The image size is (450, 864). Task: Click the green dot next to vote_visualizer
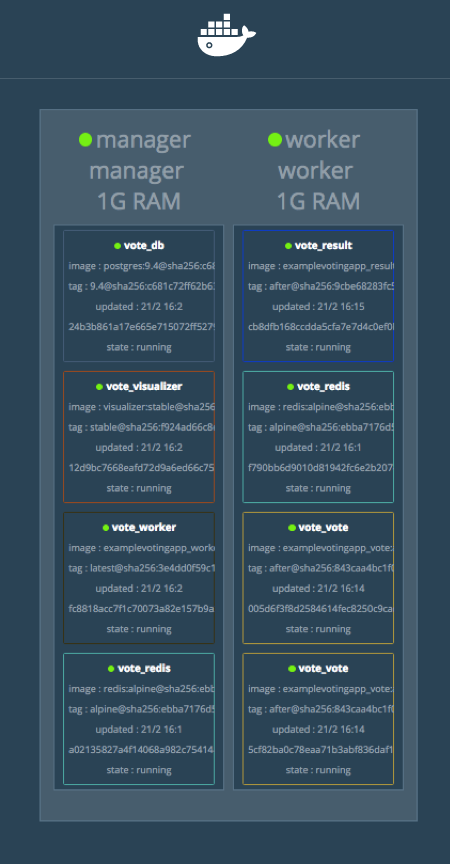pos(100,387)
